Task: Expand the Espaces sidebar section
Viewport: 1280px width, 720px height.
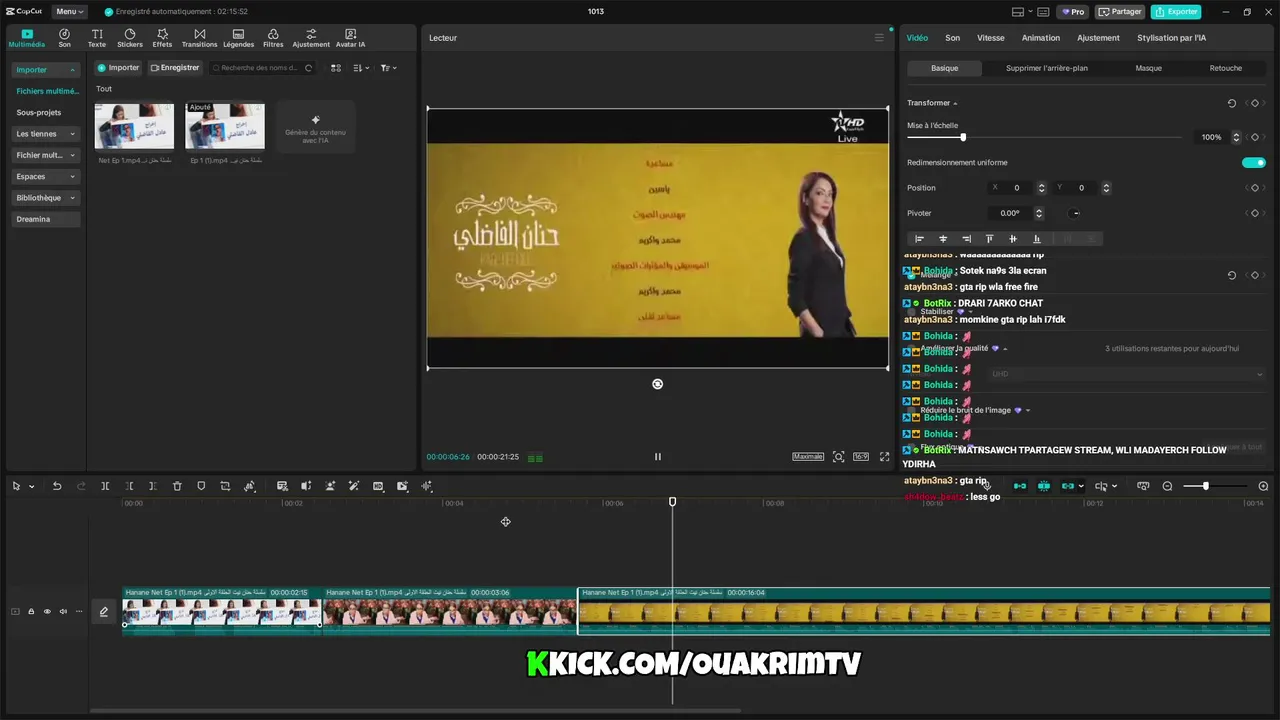Action: [46, 177]
